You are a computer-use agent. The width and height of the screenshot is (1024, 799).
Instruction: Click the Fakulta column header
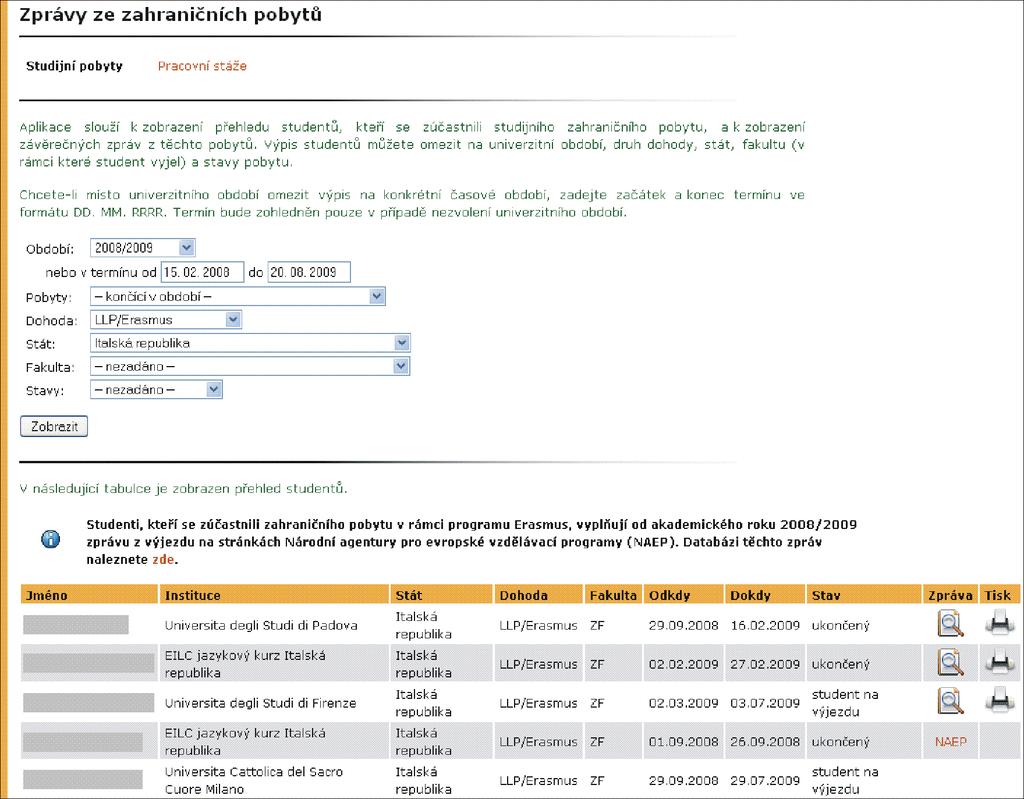(613, 595)
